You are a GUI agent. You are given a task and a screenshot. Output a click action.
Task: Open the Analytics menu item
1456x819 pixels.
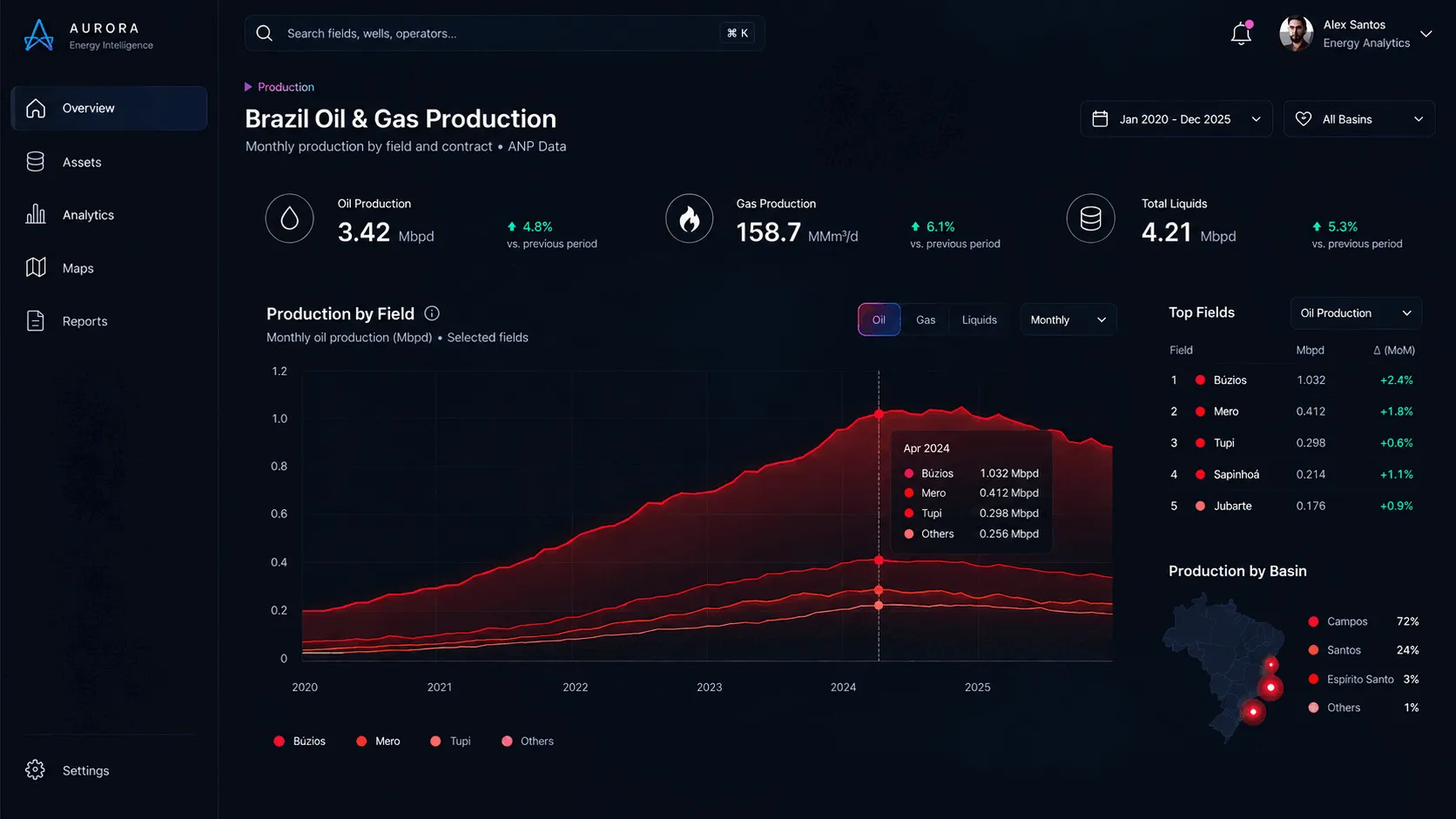[109, 215]
